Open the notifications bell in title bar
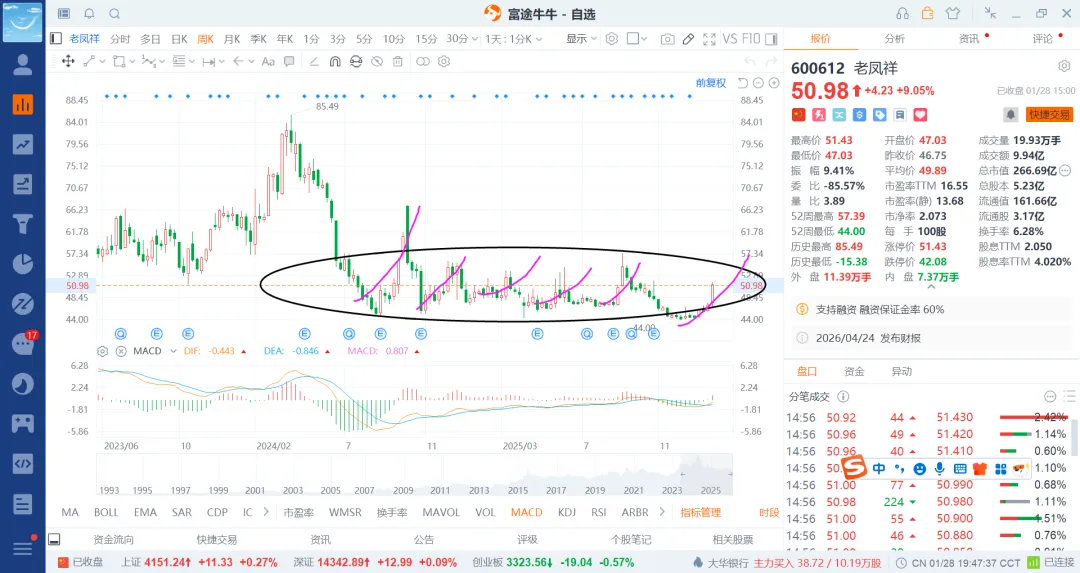 (89, 14)
